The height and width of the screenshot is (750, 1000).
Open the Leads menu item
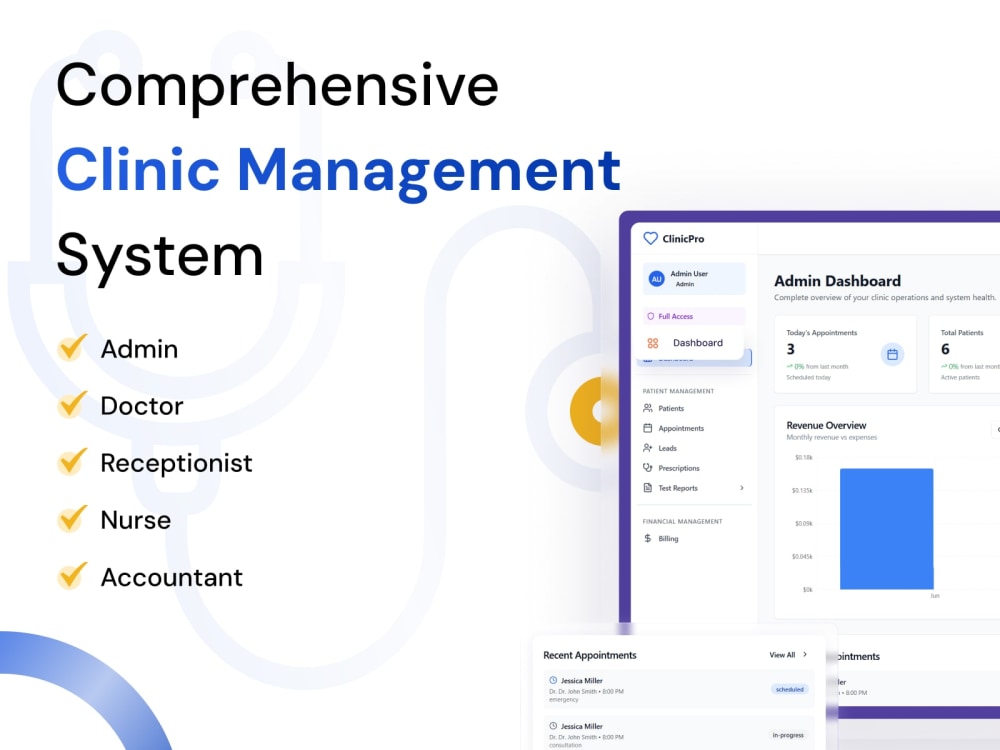694,448
